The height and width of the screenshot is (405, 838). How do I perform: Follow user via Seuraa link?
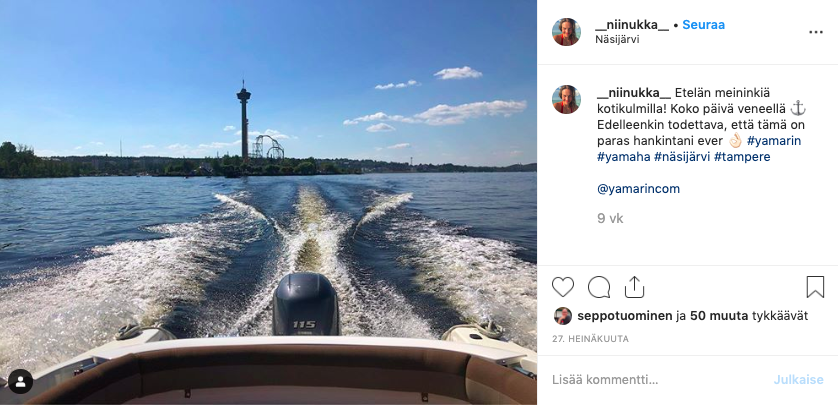click(x=703, y=25)
